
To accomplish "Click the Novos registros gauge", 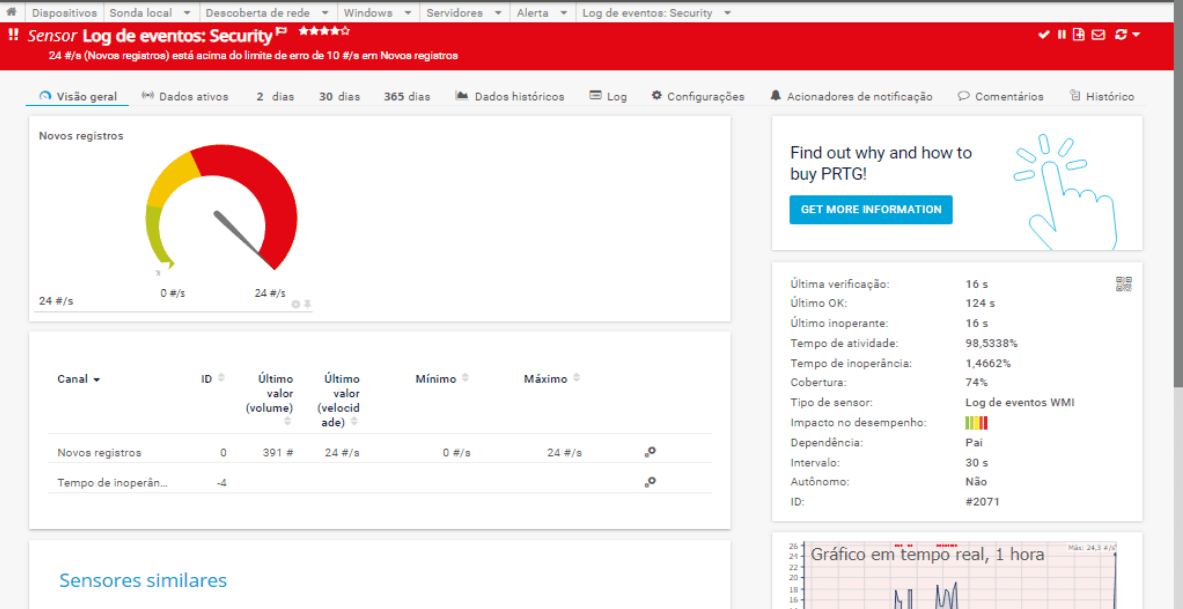I will [x=221, y=209].
